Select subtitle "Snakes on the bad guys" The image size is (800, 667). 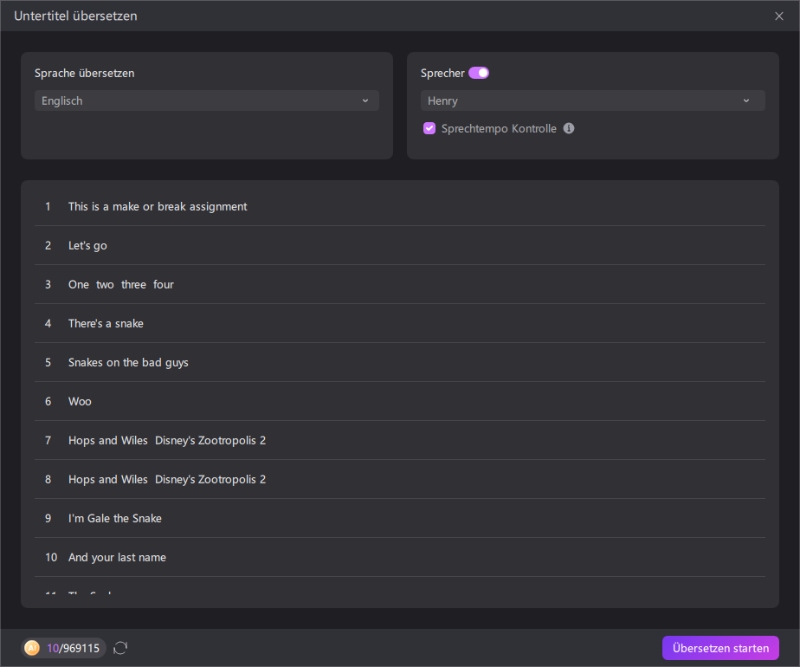(128, 362)
